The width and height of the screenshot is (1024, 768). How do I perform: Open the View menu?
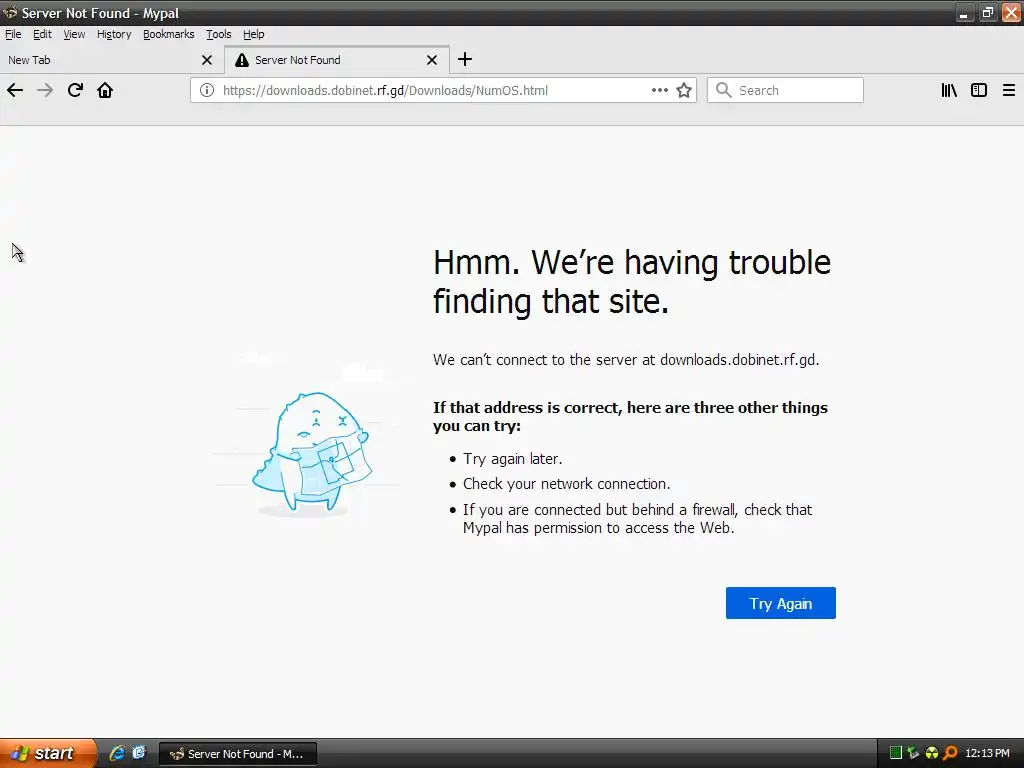(74, 34)
